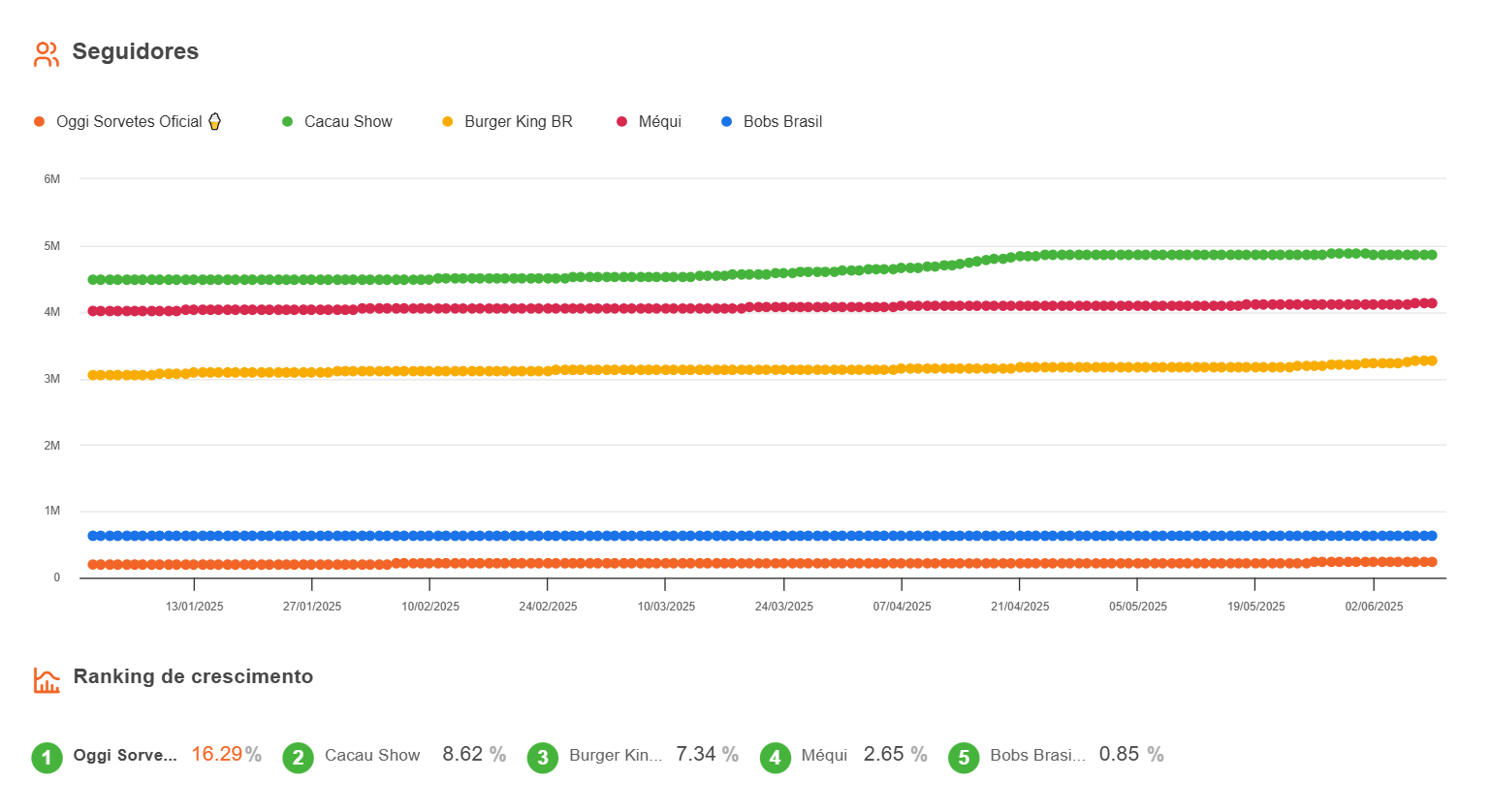Click the green rank 5 badge
This screenshot has width=1491, height=812.
pos(964,758)
